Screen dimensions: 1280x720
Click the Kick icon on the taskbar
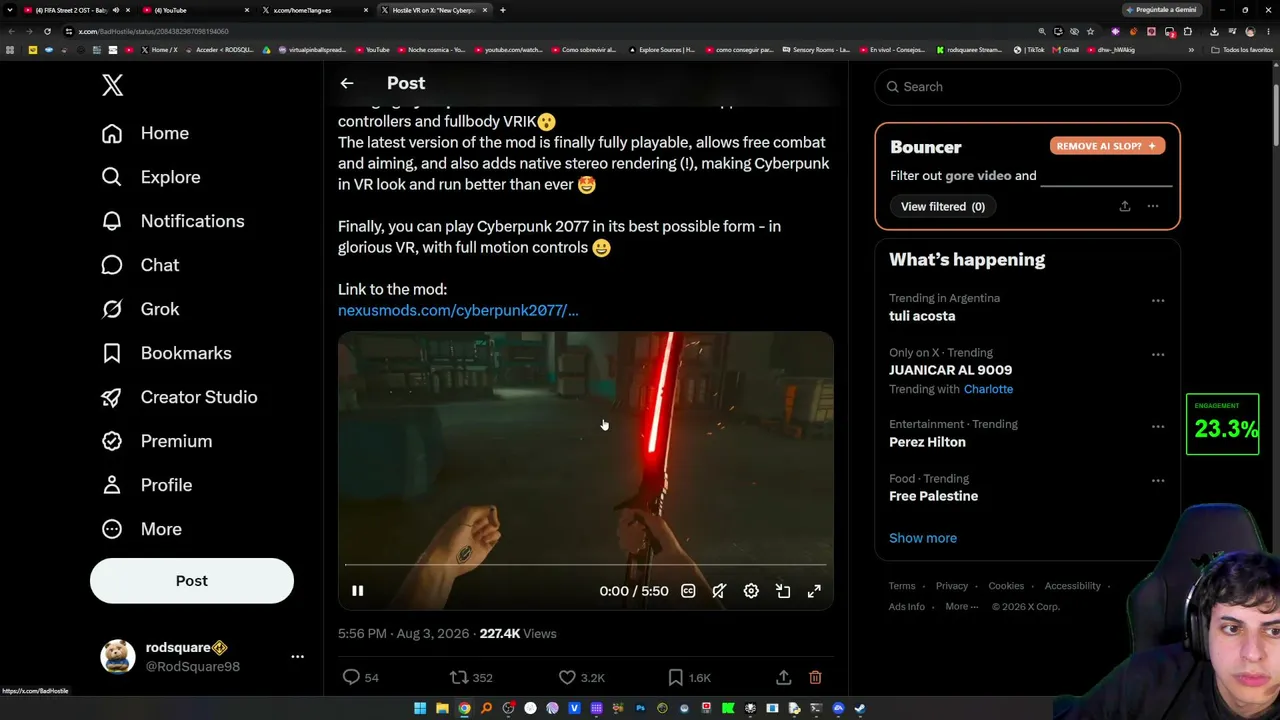click(728, 708)
